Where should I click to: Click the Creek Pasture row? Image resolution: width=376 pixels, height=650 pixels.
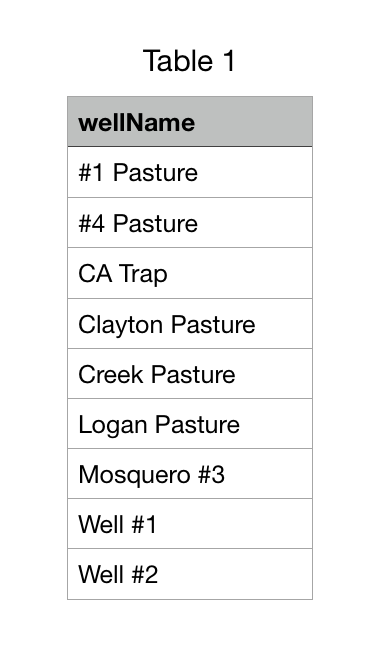190,374
